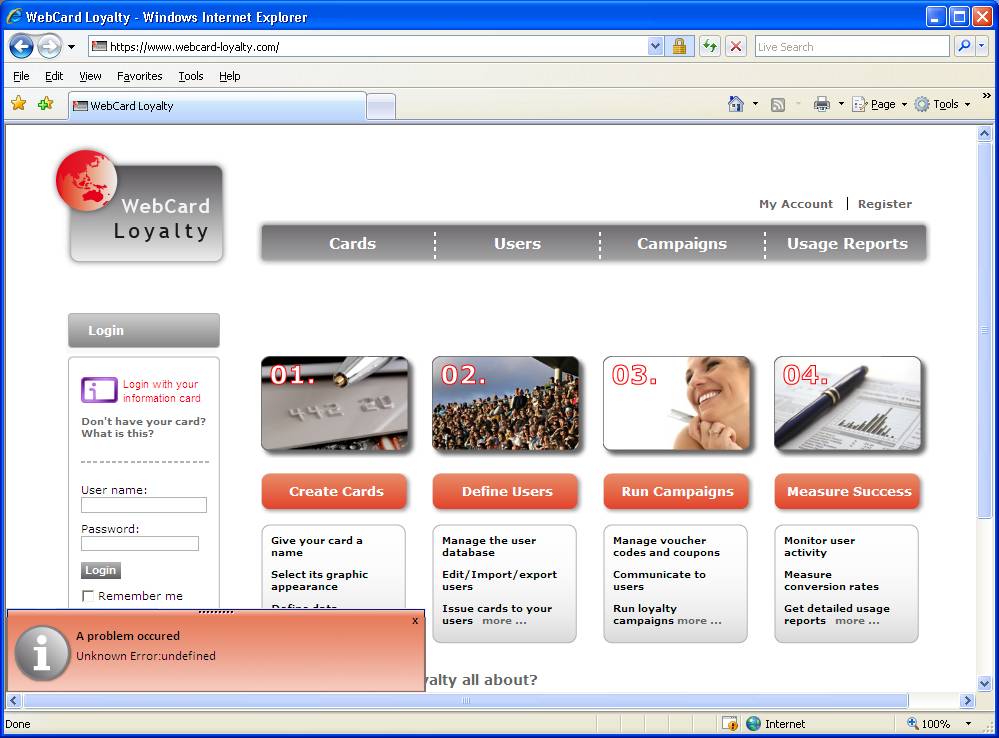Open the My Account link
The height and width of the screenshot is (738, 999).
796,204
